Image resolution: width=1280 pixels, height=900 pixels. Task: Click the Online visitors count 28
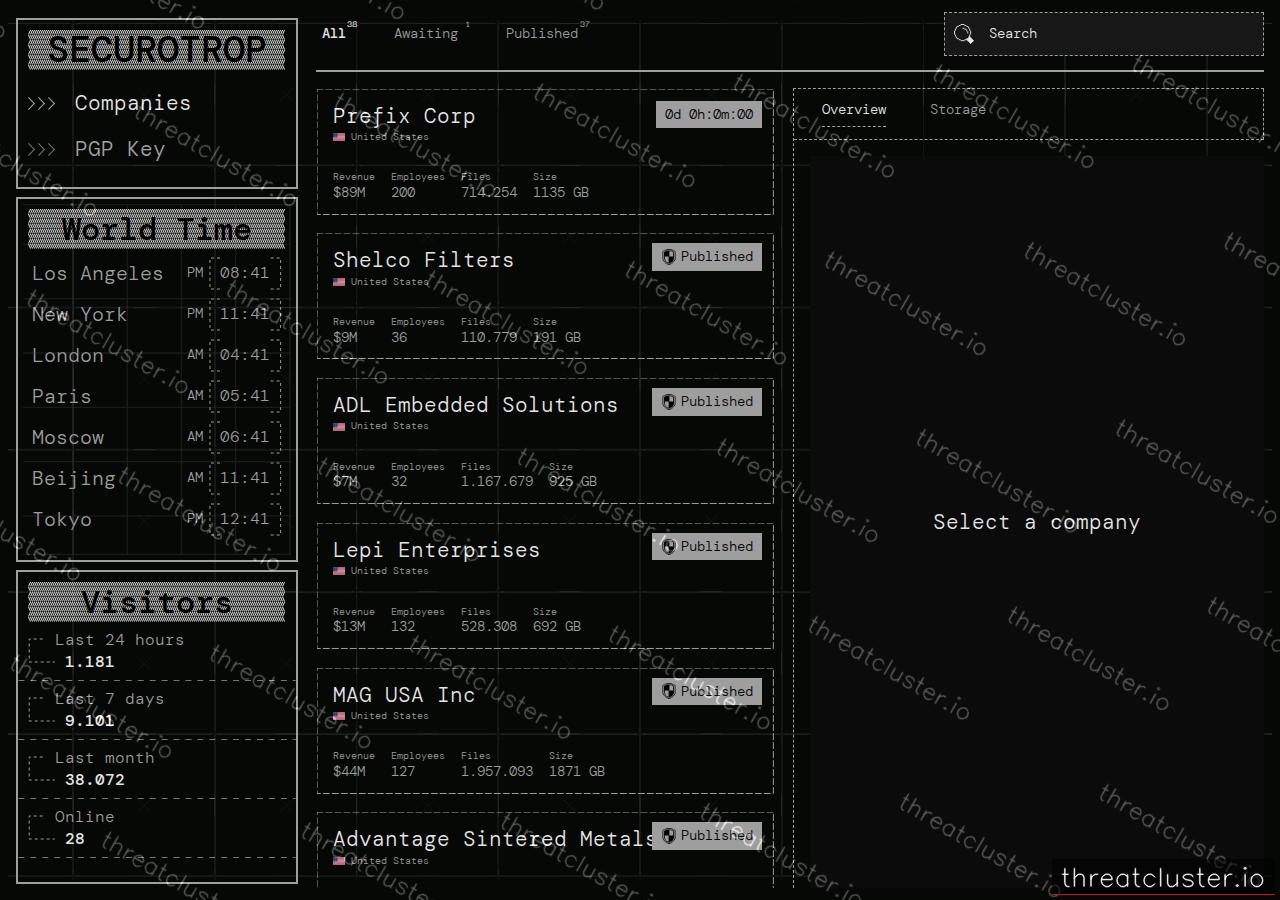tap(75, 839)
